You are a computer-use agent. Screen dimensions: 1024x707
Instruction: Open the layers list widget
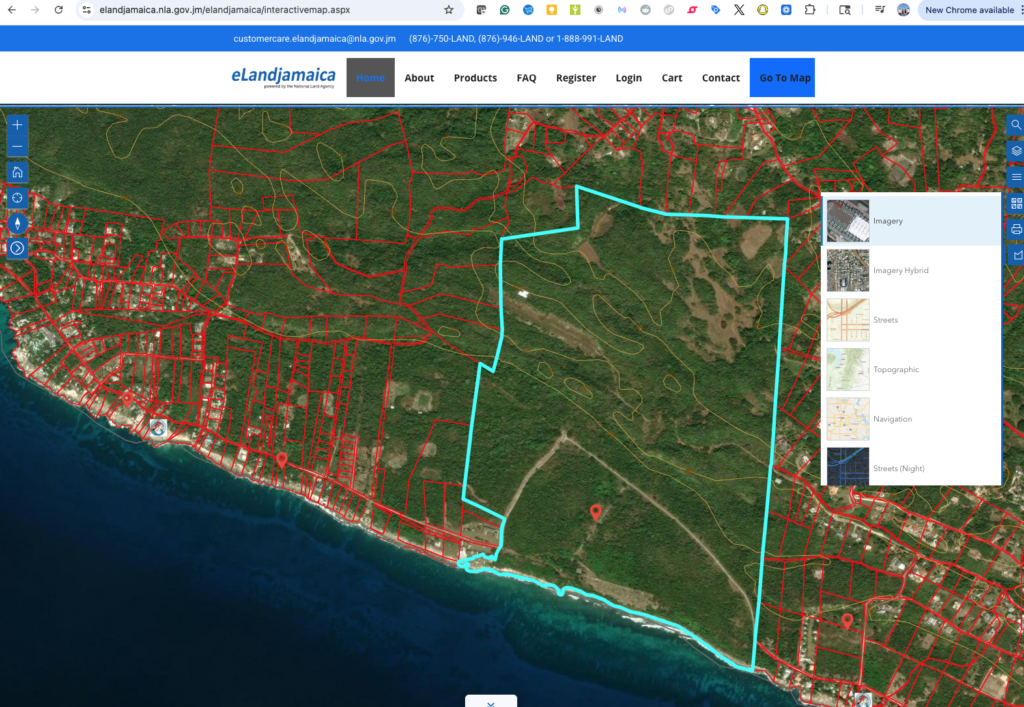pos(1016,151)
